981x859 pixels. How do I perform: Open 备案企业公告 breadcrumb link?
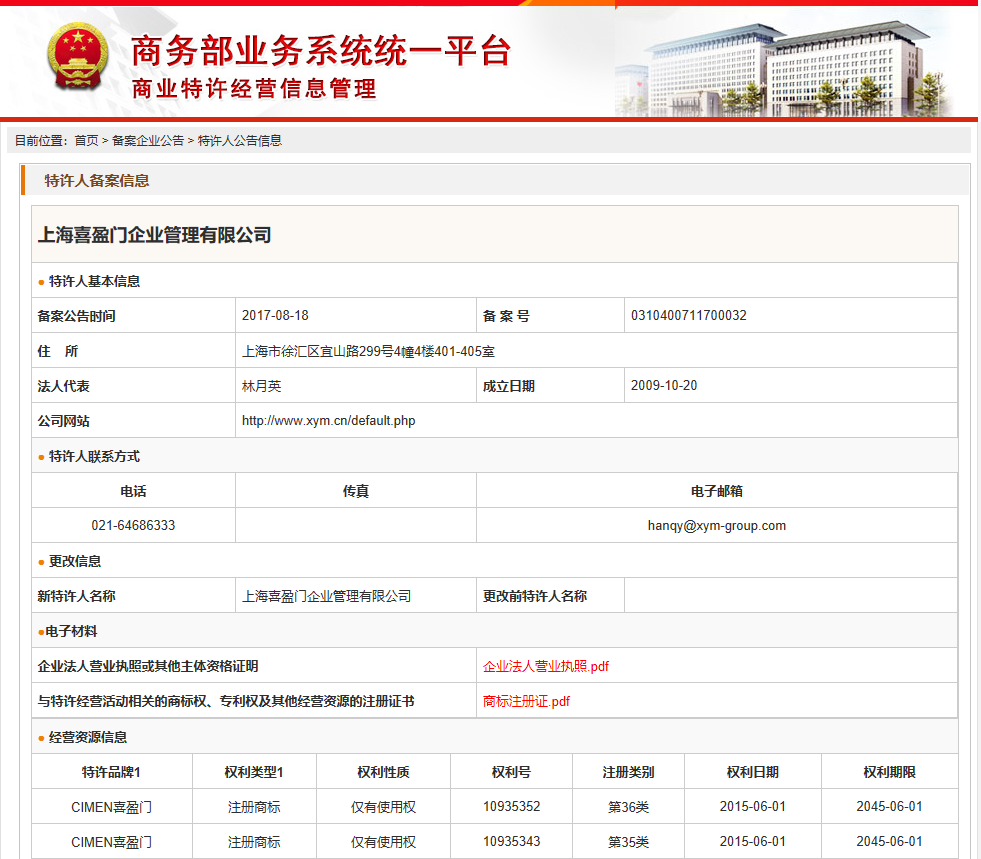pyautogui.click(x=148, y=141)
